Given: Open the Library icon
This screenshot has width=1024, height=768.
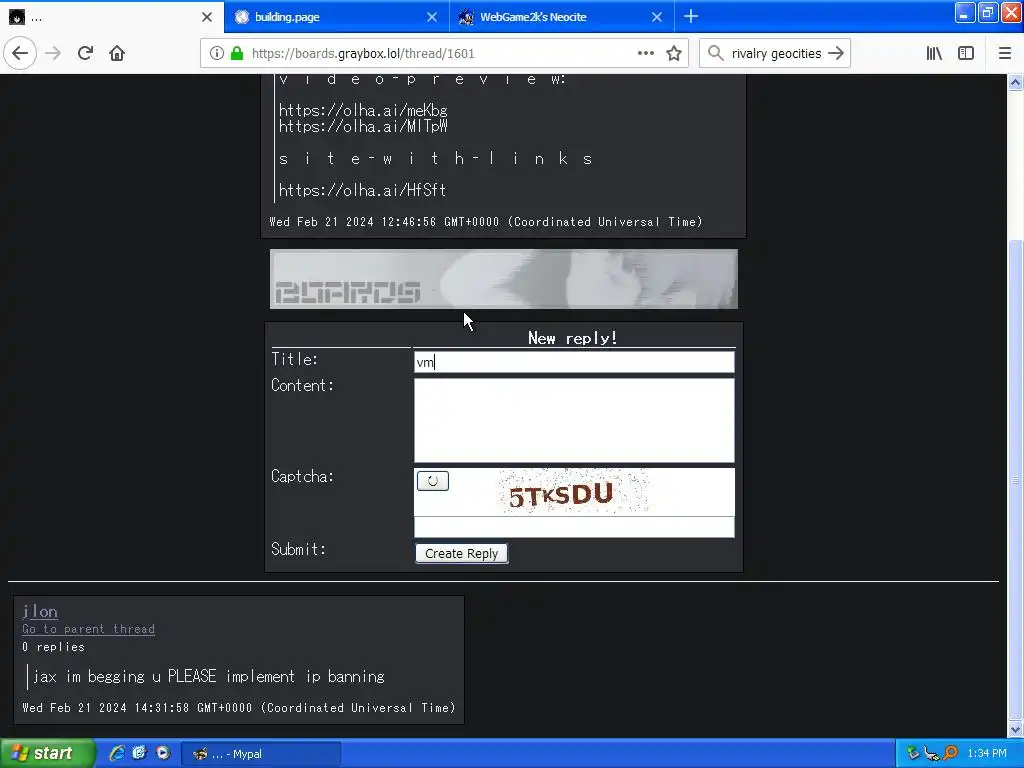Looking at the screenshot, I should coord(934,54).
